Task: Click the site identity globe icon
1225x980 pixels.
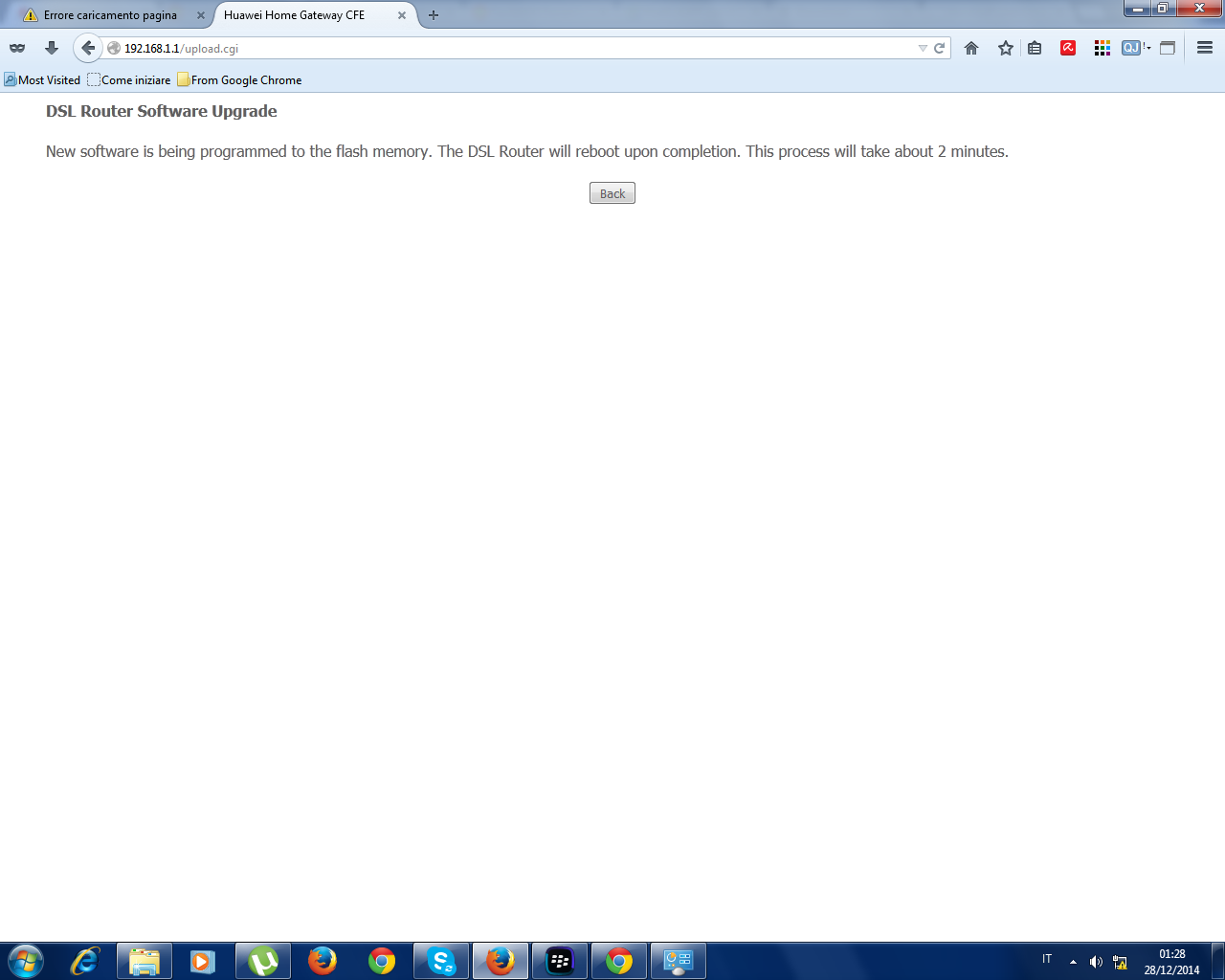Action: click(x=114, y=48)
